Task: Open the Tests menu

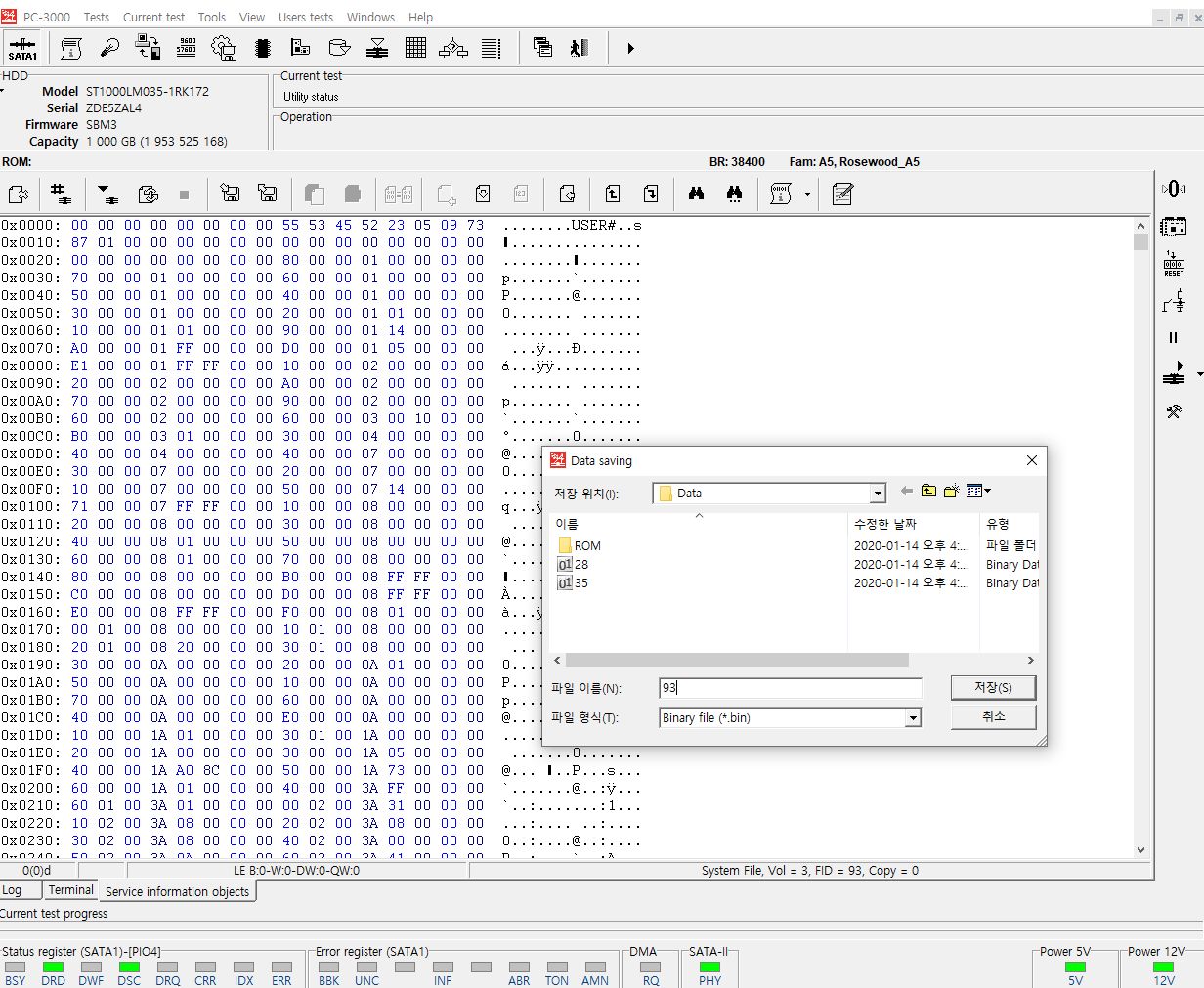Action: point(96,17)
